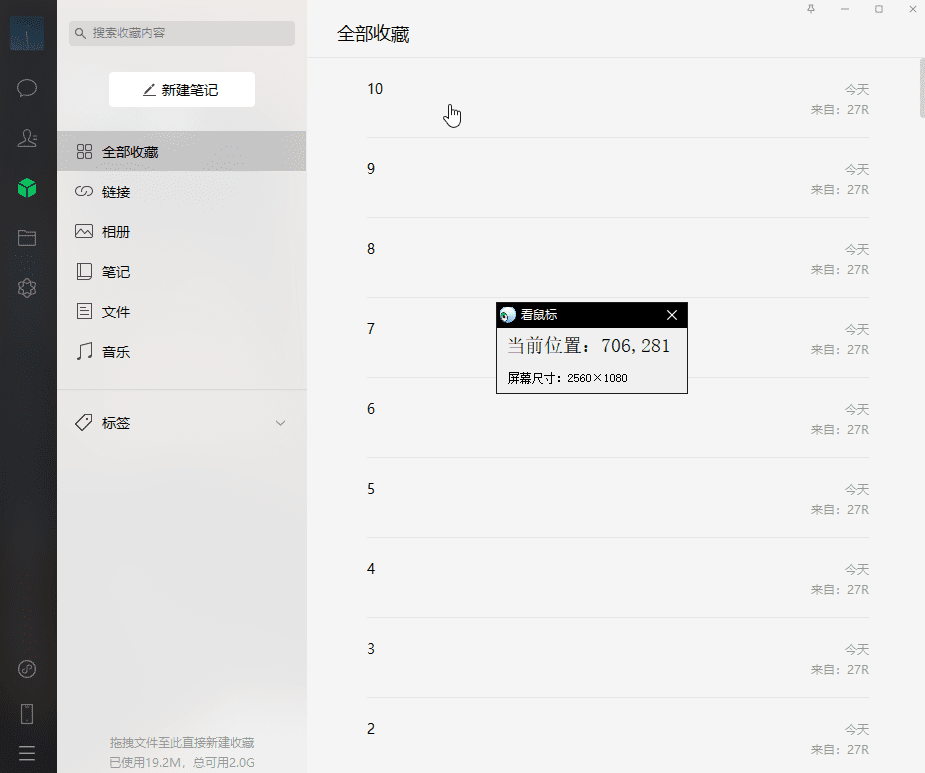Close the 看鼠标 popup window
This screenshot has width=925, height=773.
(672, 315)
